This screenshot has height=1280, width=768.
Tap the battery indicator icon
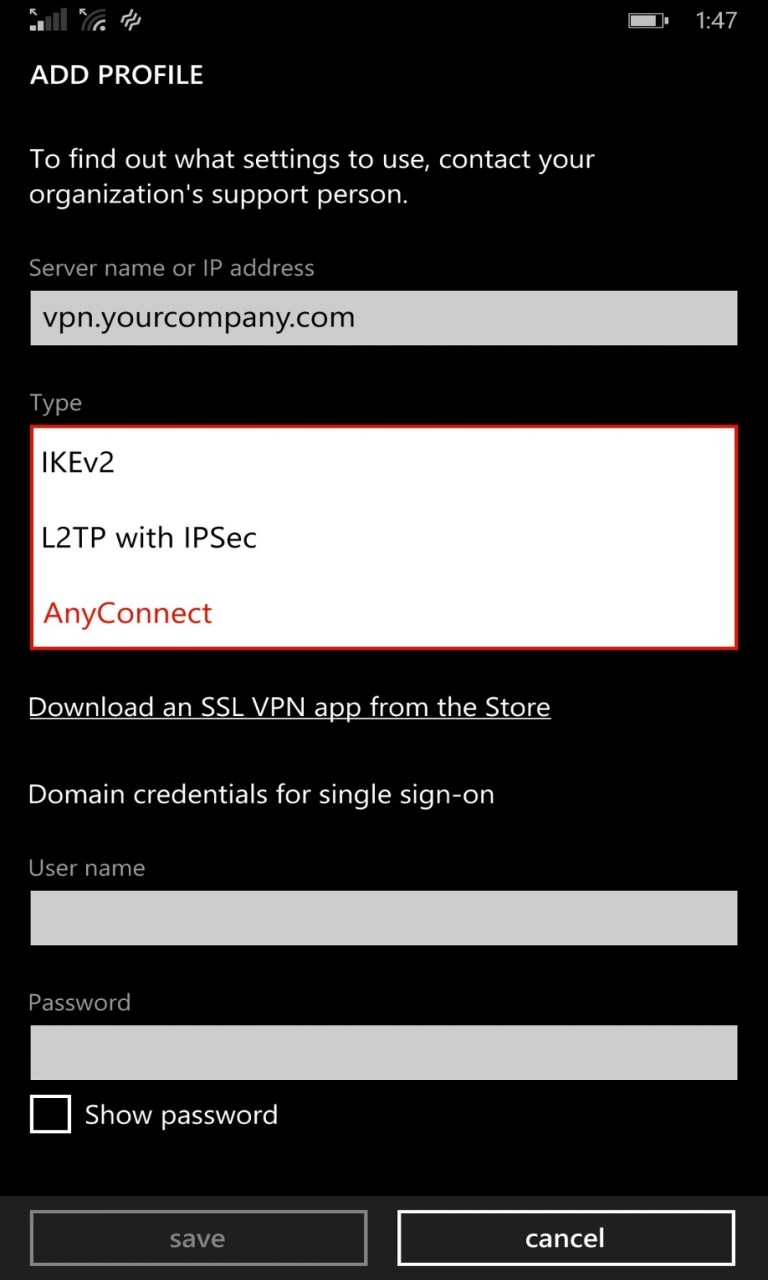(647, 20)
